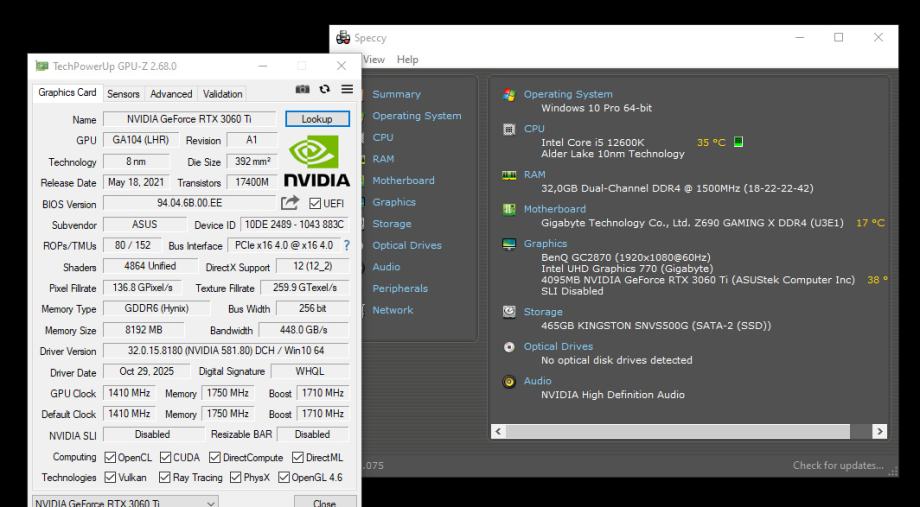Open the CPU heading link in Speccy summary

[x=534, y=129]
